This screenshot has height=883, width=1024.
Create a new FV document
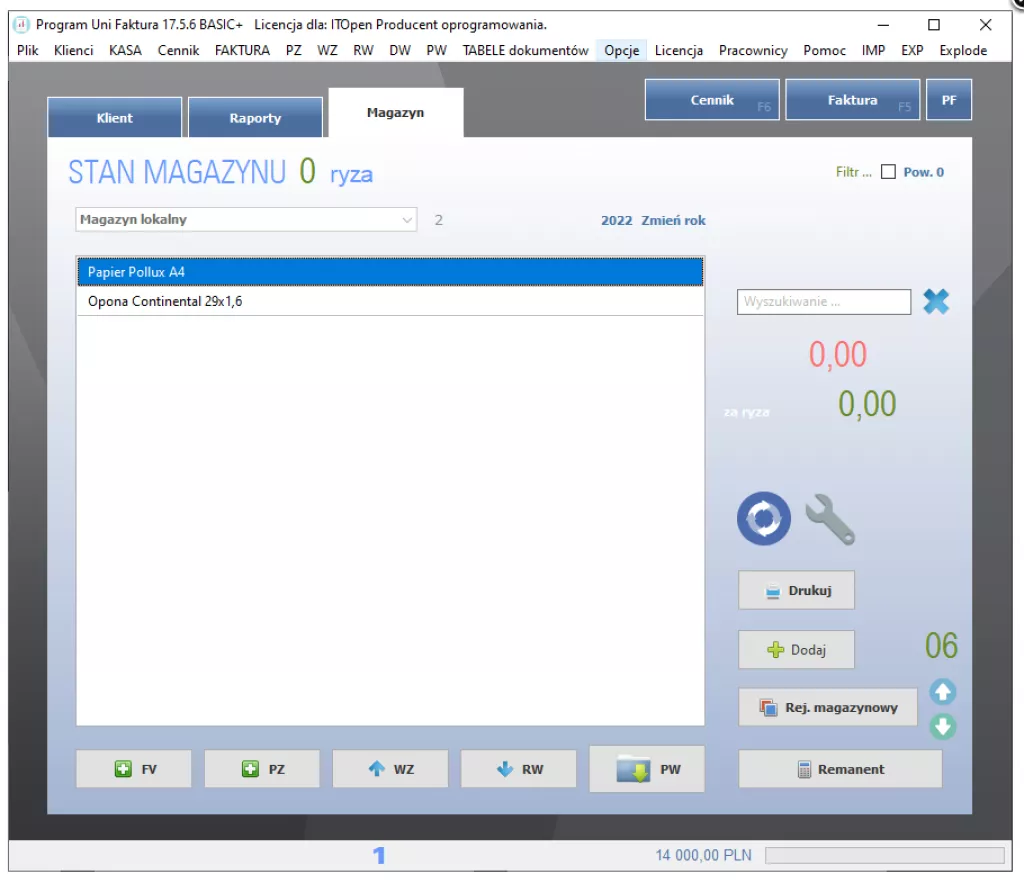point(134,769)
